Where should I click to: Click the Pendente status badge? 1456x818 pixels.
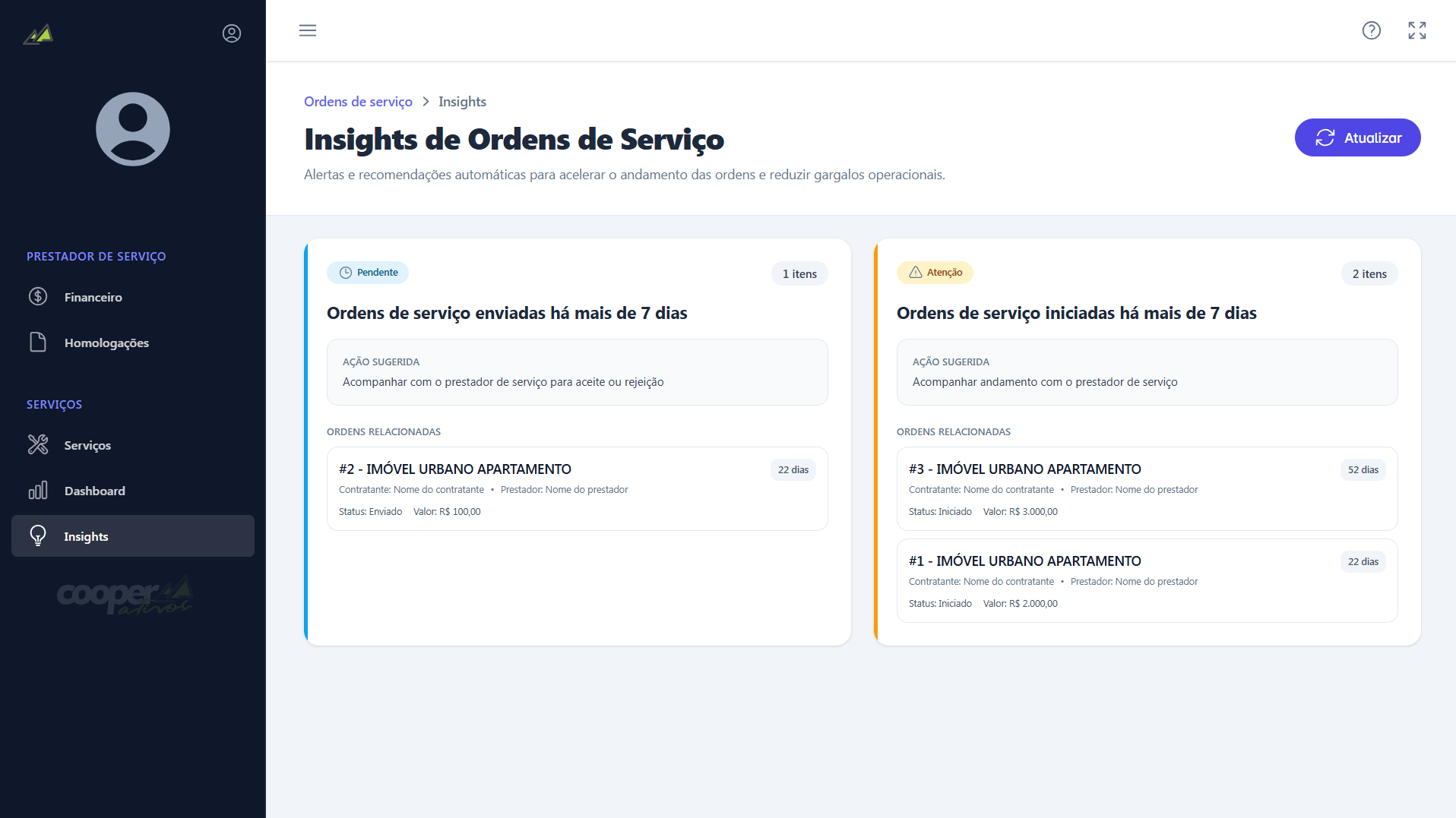368,273
